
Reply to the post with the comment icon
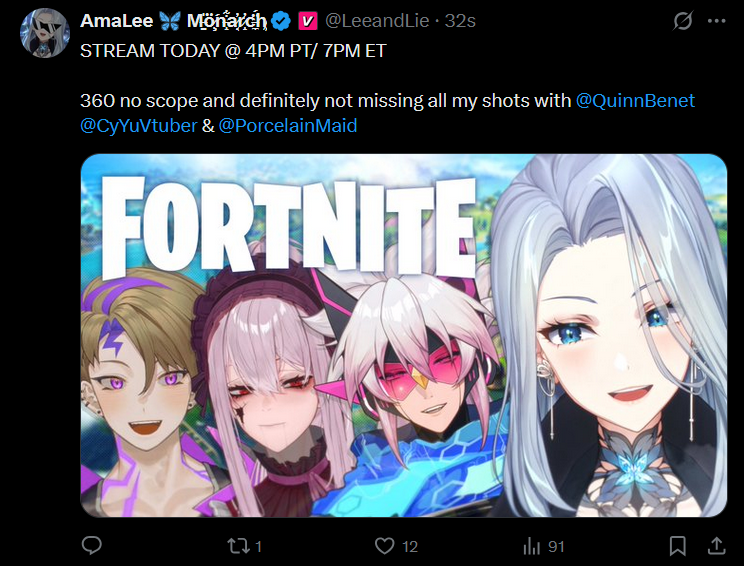click(93, 546)
